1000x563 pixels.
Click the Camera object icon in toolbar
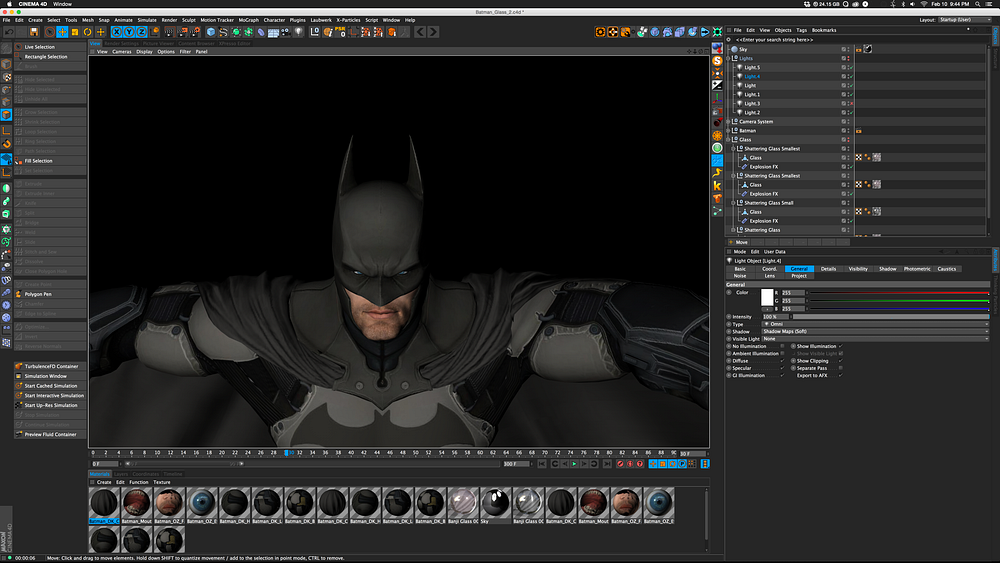tap(286, 32)
